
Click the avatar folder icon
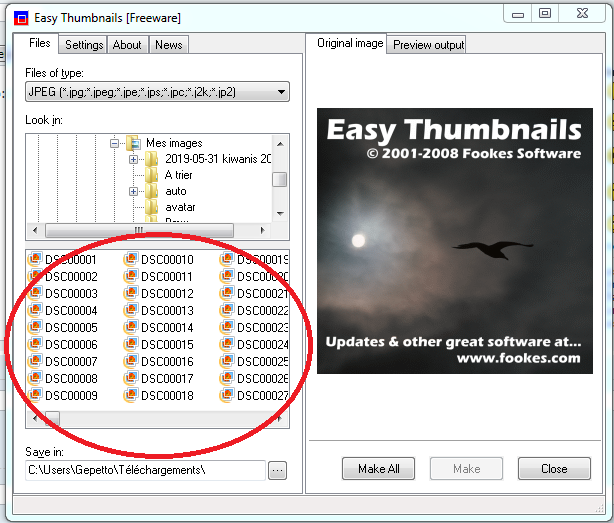152,207
